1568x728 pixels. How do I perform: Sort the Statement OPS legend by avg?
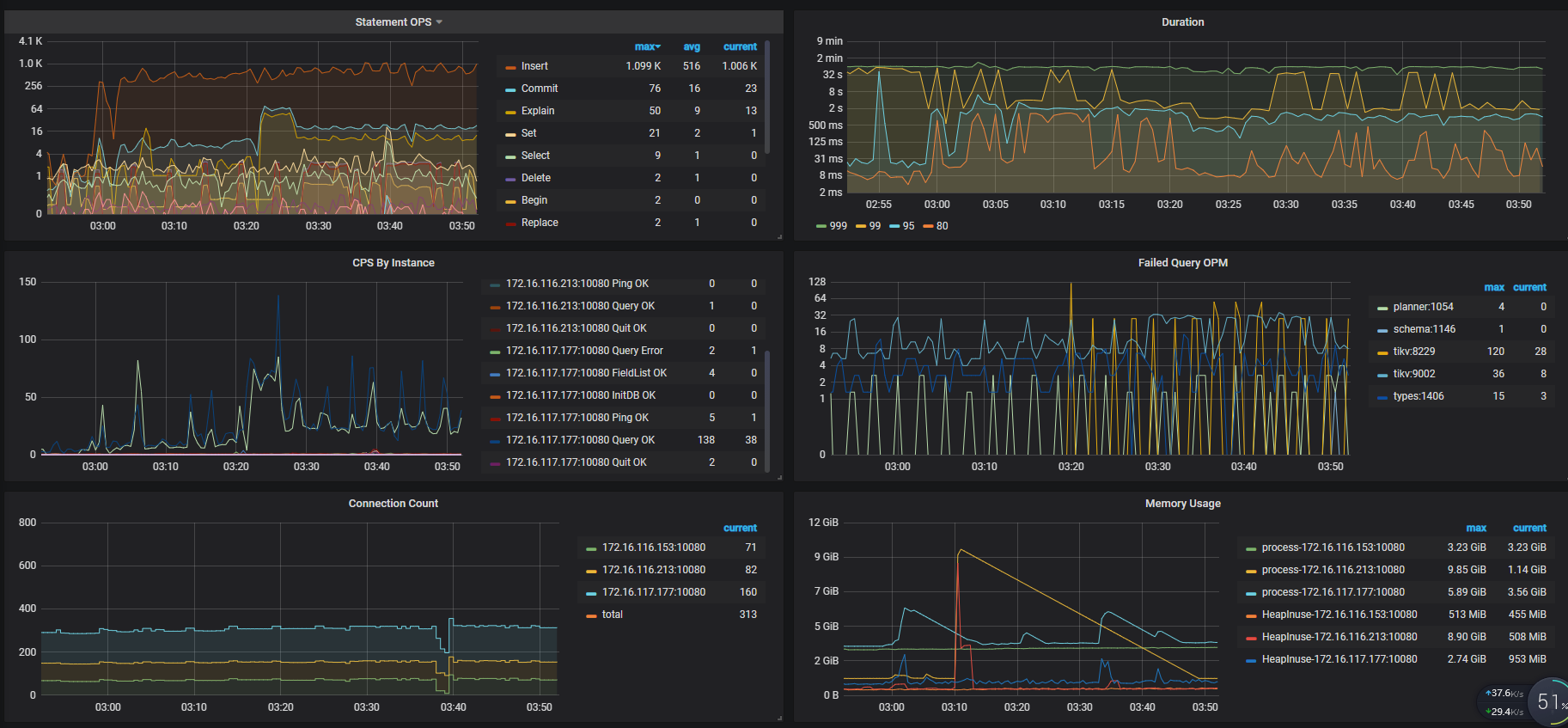[692, 47]
